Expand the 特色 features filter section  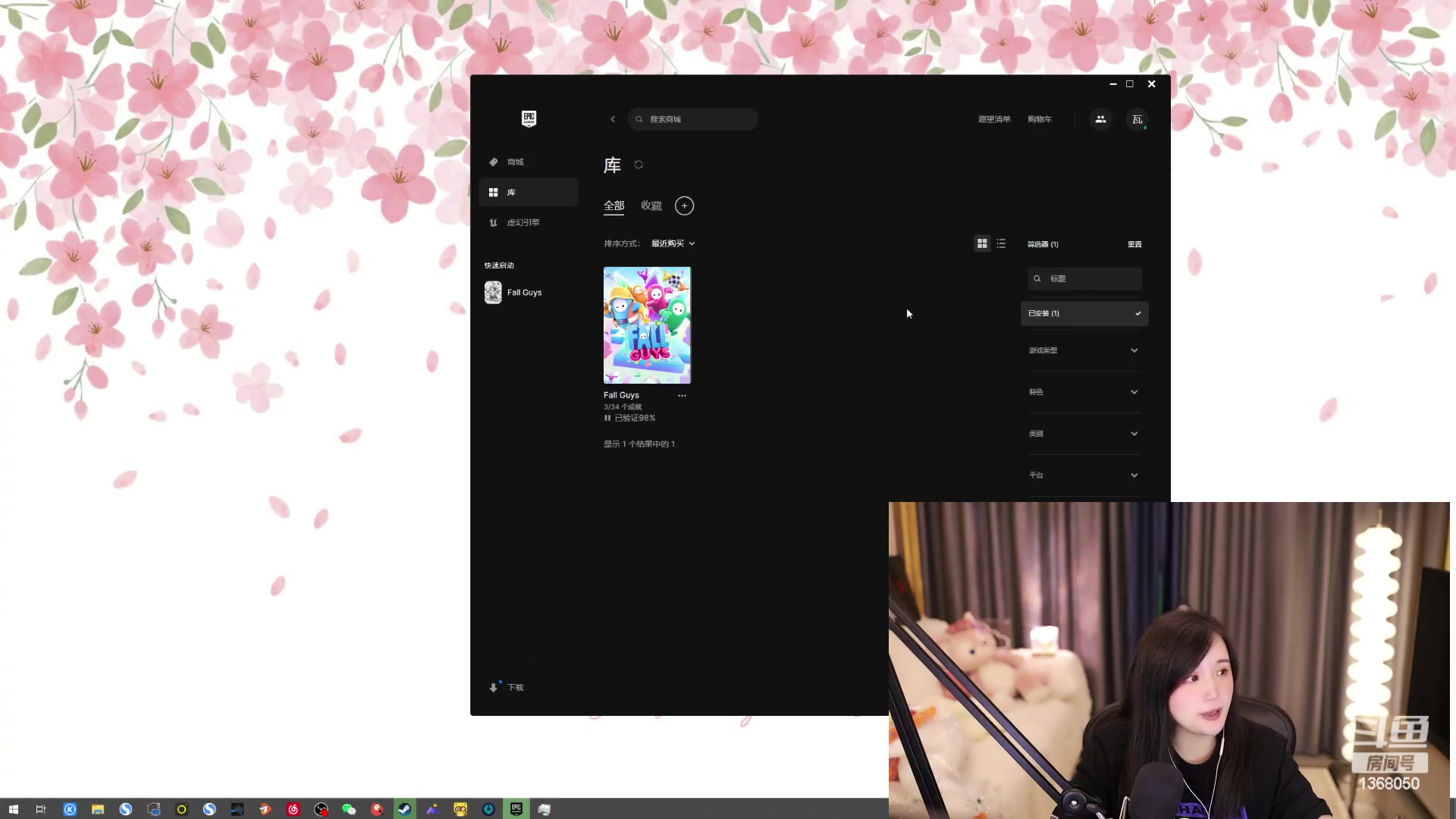point(1084,392)
